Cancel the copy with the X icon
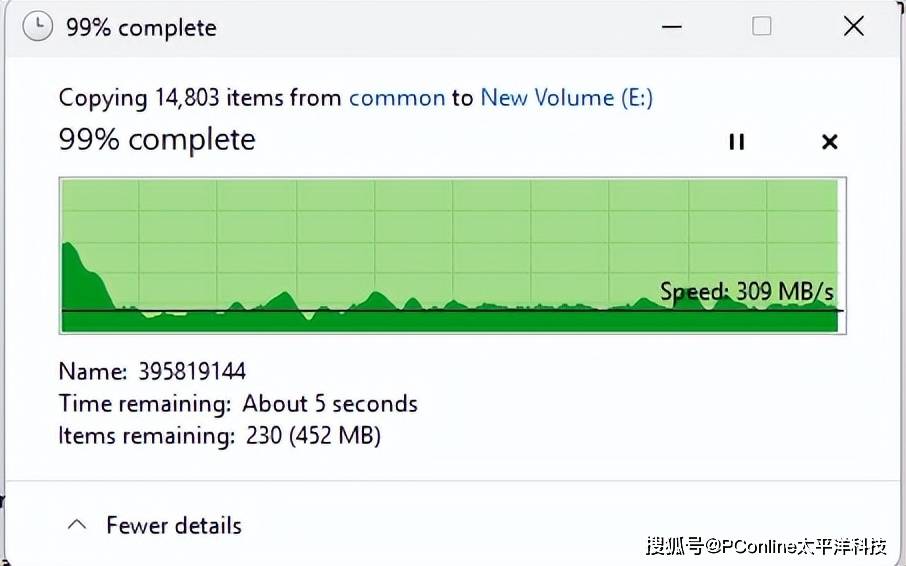The image size is (906, 566). (830, 142)
